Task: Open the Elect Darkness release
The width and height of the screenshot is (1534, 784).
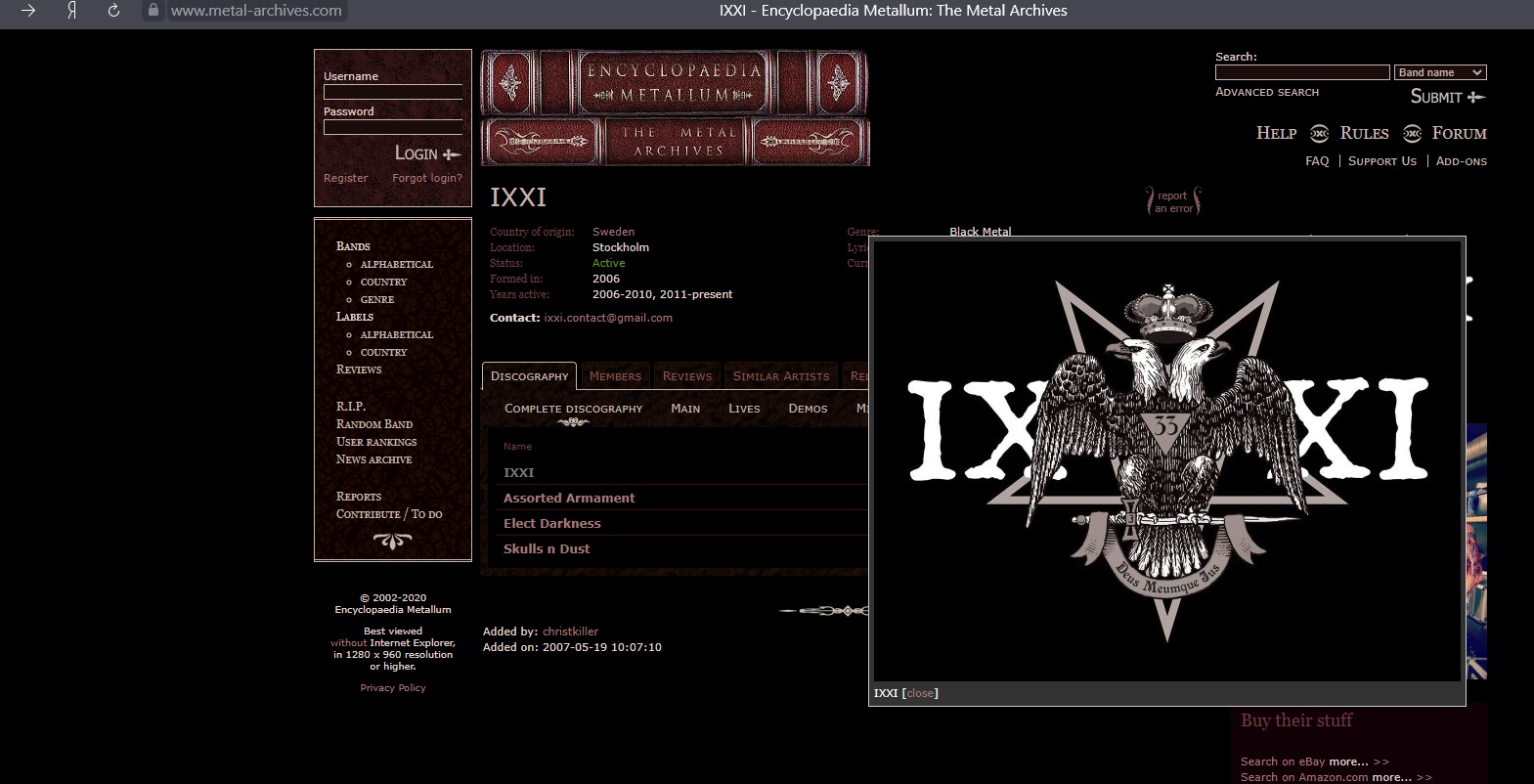Action: point(552,523)
